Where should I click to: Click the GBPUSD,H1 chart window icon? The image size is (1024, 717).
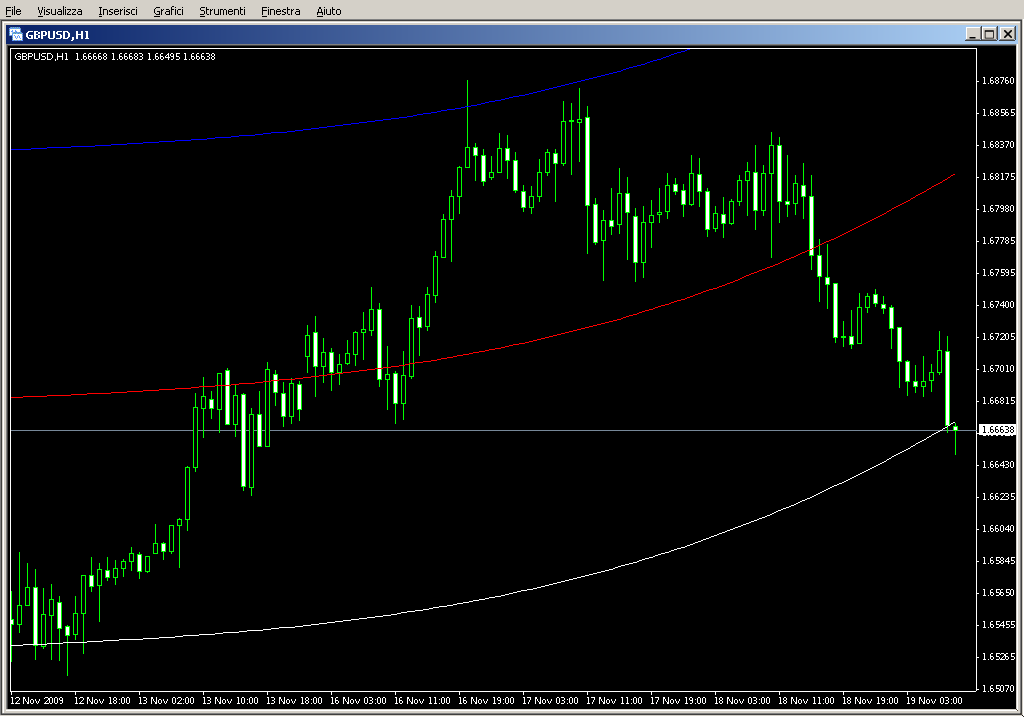(x=16, y=35)
